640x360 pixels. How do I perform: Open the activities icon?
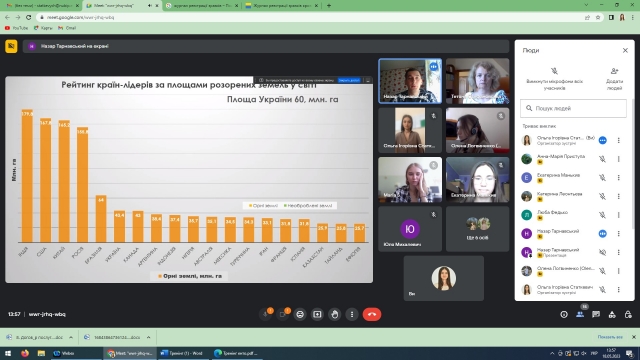pos(612,314)
